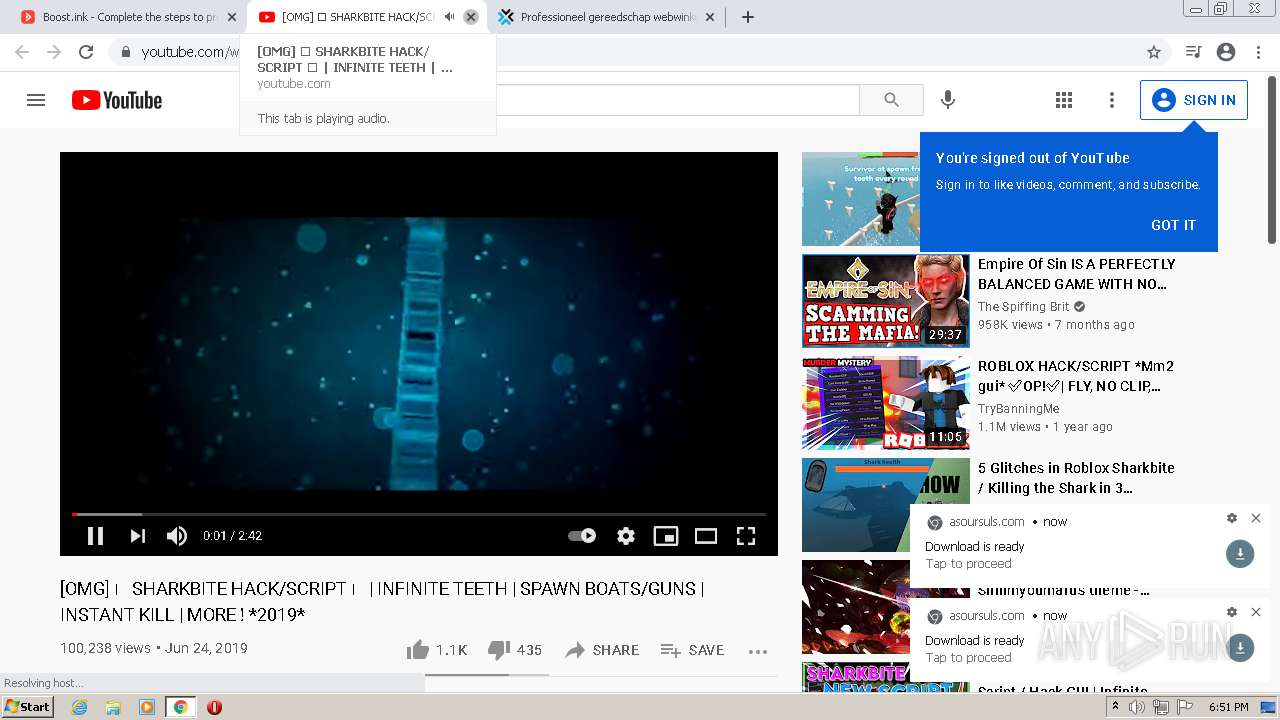Click the SIGN IN button

click(1194, 100)
